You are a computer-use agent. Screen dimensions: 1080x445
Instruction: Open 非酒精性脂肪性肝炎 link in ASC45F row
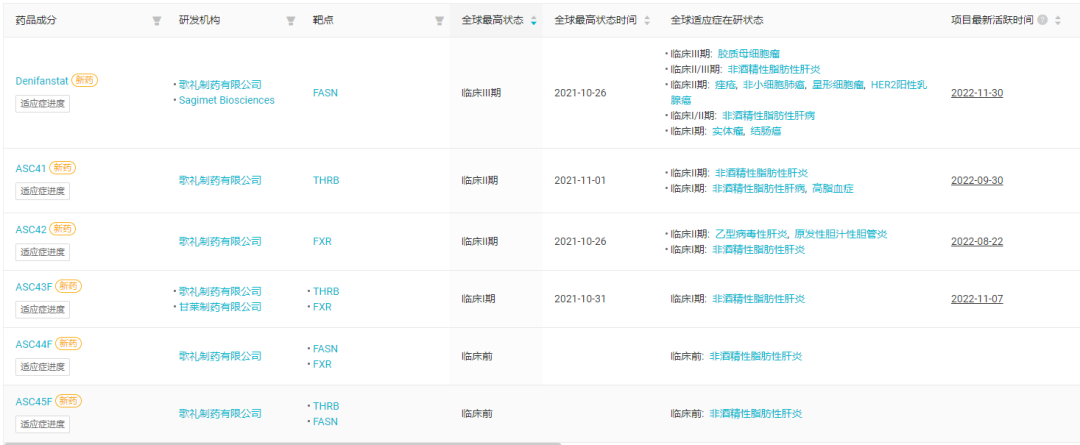click(x=756, y=414)
